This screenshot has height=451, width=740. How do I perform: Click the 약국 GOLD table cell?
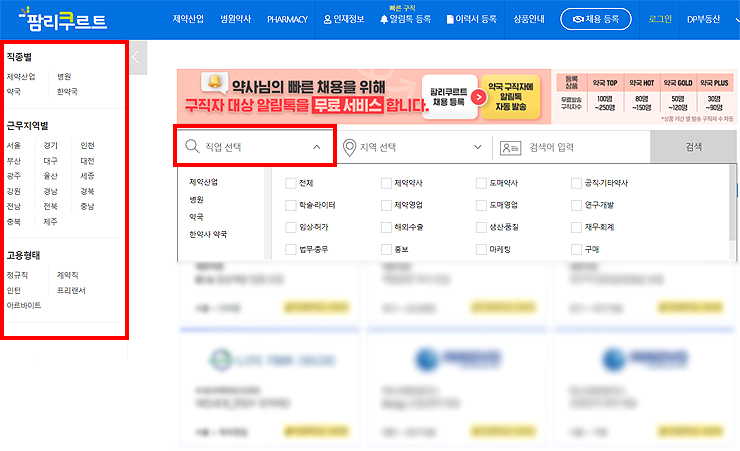[678, 83]
